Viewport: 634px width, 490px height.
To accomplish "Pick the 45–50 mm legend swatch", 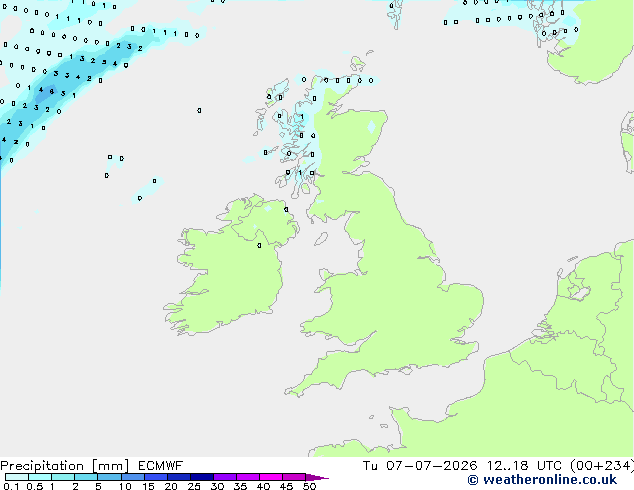I will pyautogui.click(x=294, y=477).
